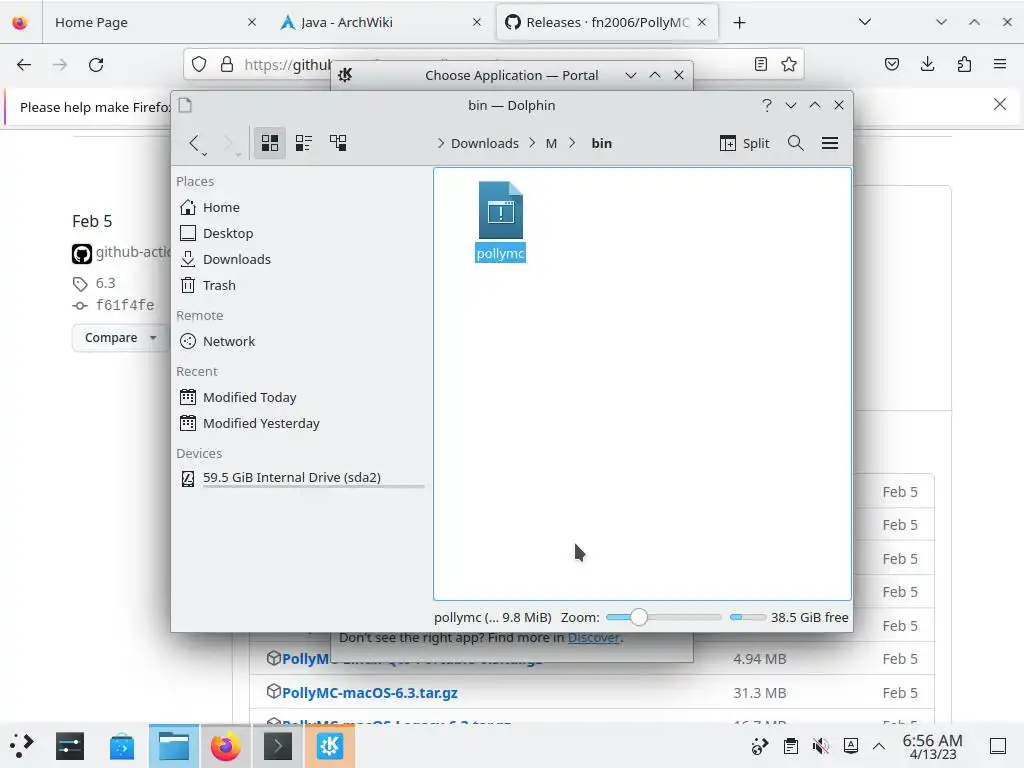Open the clipboard tray icon
Screen dimensions: 1024x768
point(791,746)
